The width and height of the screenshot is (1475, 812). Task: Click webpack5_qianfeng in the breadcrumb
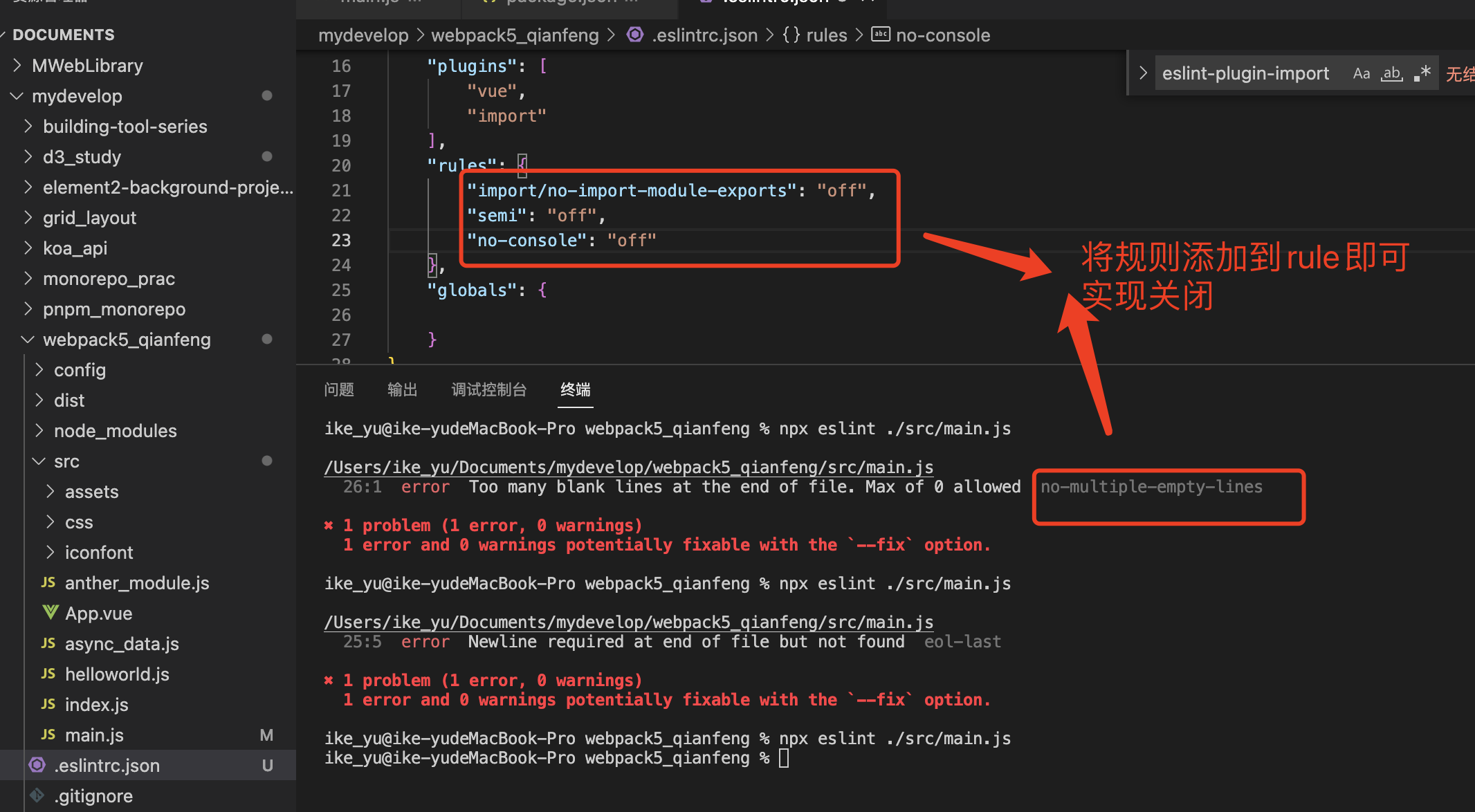point(515,35)
